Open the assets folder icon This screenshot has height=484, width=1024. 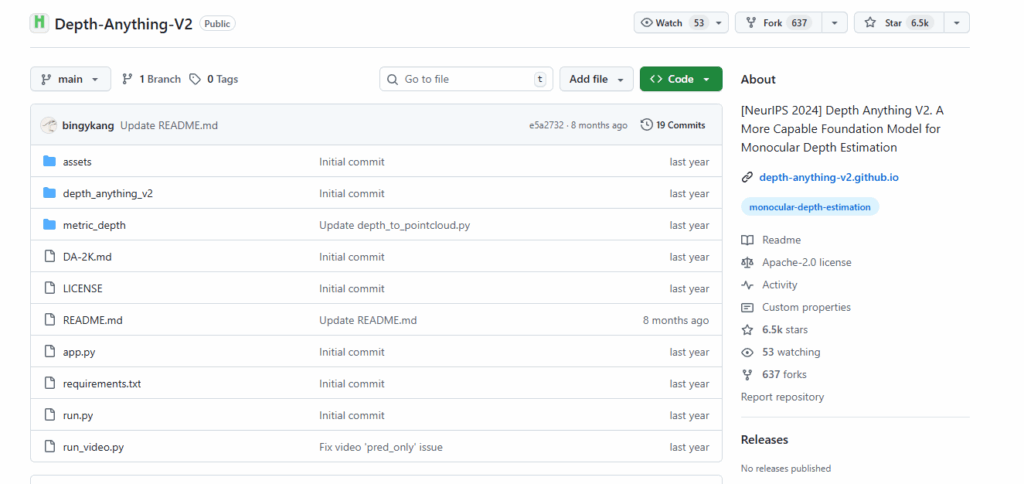(x=50, y=161)
